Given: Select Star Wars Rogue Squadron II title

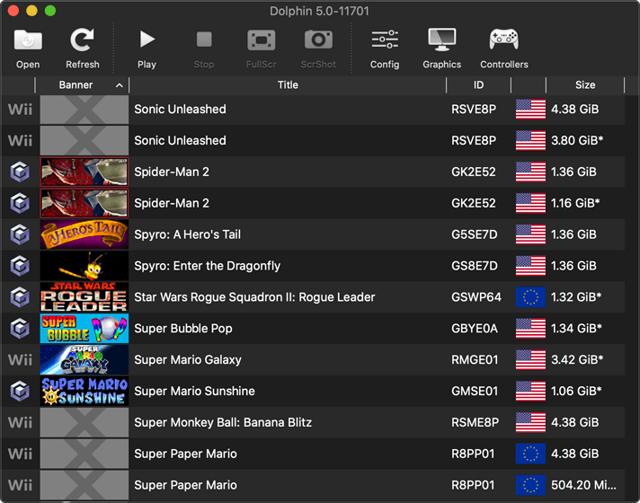Looking at the screenshot, I should 255,297.
